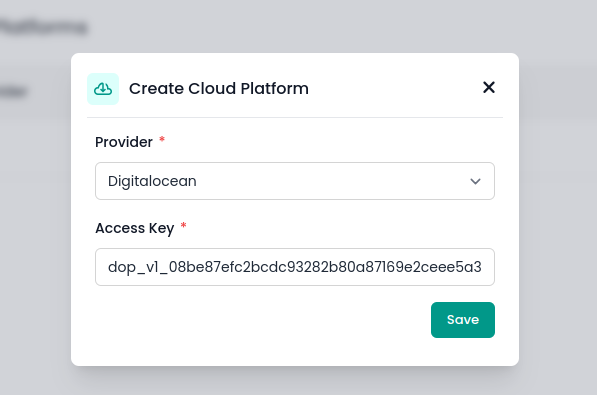Click the Provider field label
Screen dimensions: 597x395
(x=124, y=142)
